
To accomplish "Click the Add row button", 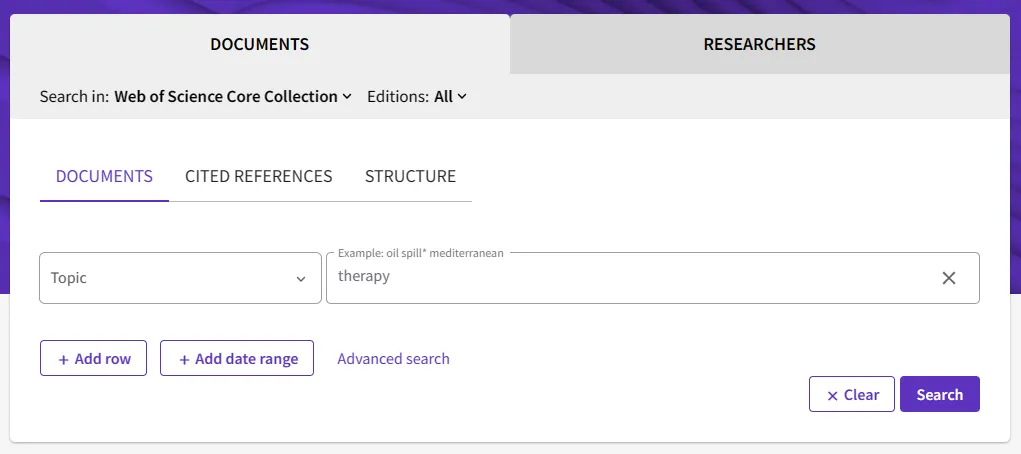I will 93,358.
